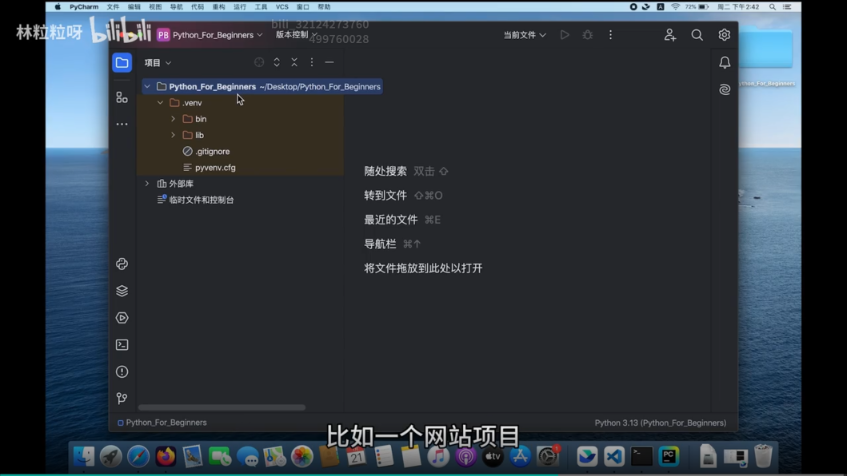Open the 文件 menu
Viewport: 847px width, 476px height.
pyautogui.click(x=113, y=7)
